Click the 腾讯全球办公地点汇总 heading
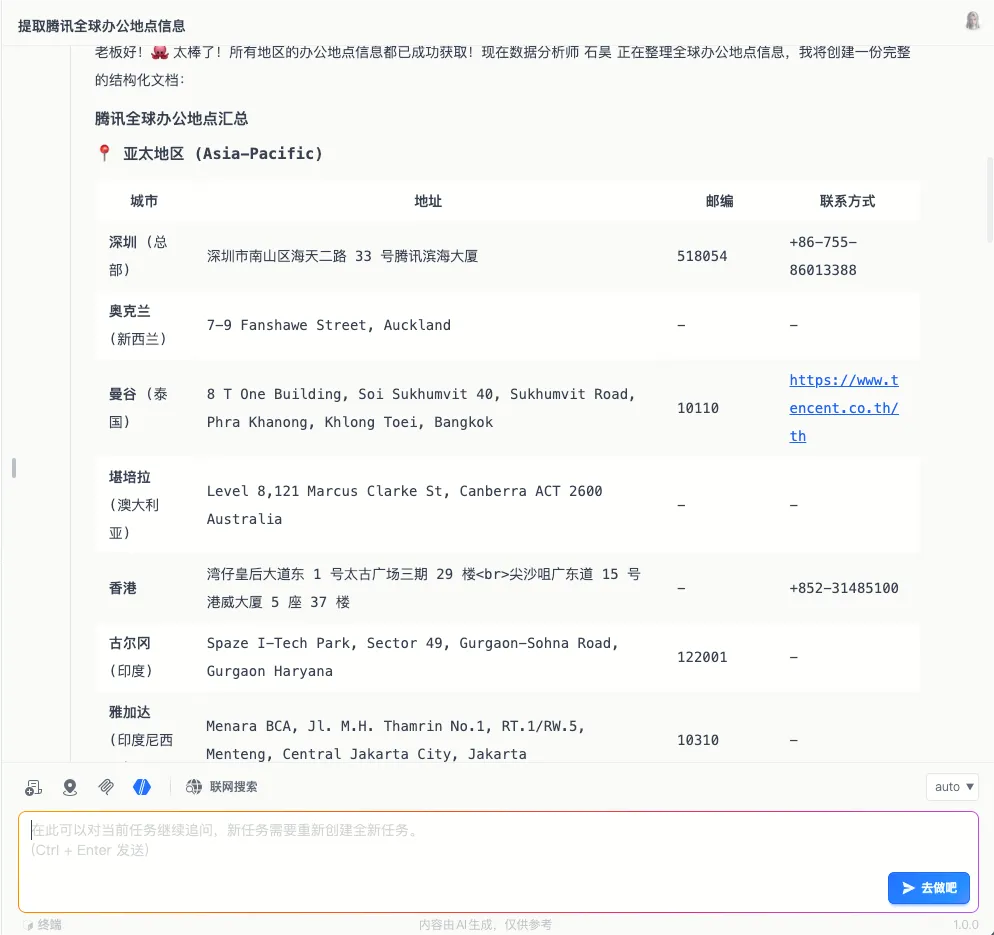This screenshot has height=935, width=994. [x=171, y=119]
